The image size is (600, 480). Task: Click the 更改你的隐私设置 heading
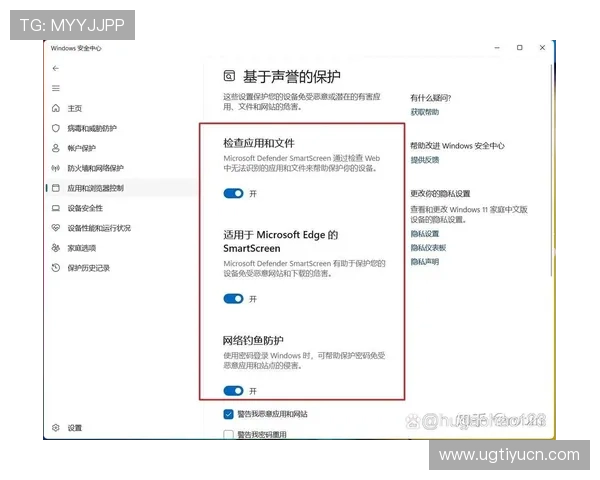pos(440,194)
